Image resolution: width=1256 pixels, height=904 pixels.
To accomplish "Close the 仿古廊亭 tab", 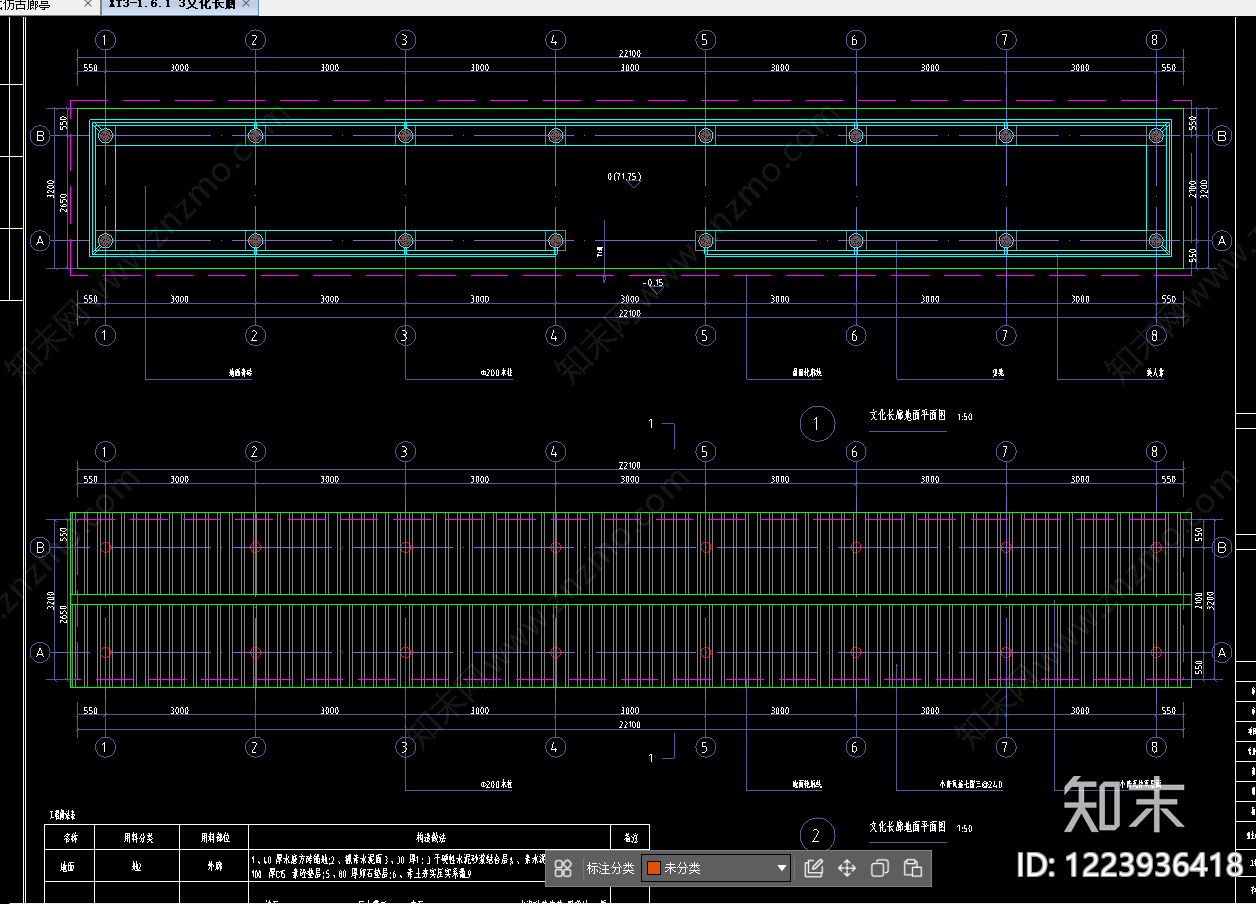I will [x=88, y=5].
